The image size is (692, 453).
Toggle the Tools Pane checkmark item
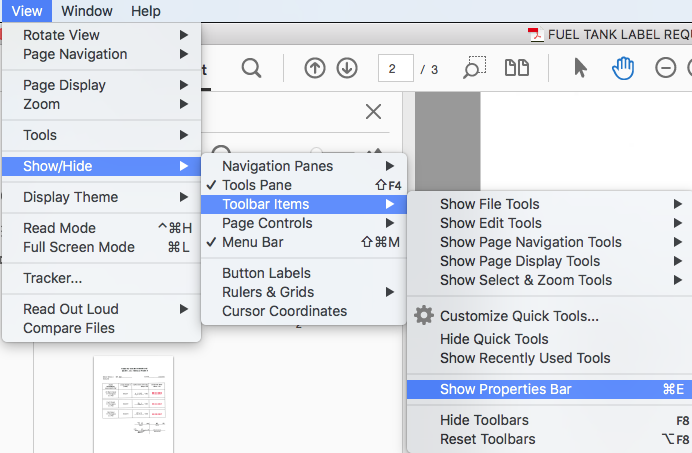pyautogui.click(x=304, y=185)
